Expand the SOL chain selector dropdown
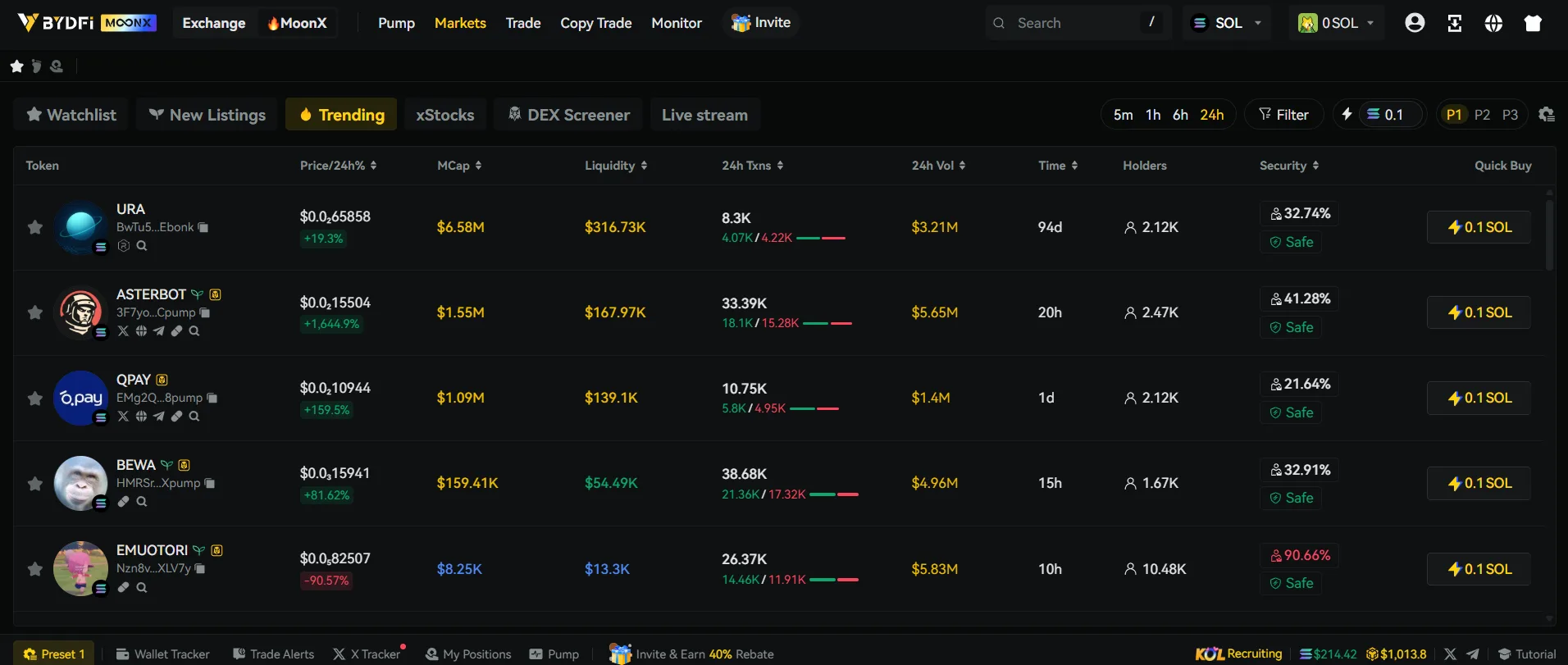1568x665 pixels. [x=1227, y=23]
